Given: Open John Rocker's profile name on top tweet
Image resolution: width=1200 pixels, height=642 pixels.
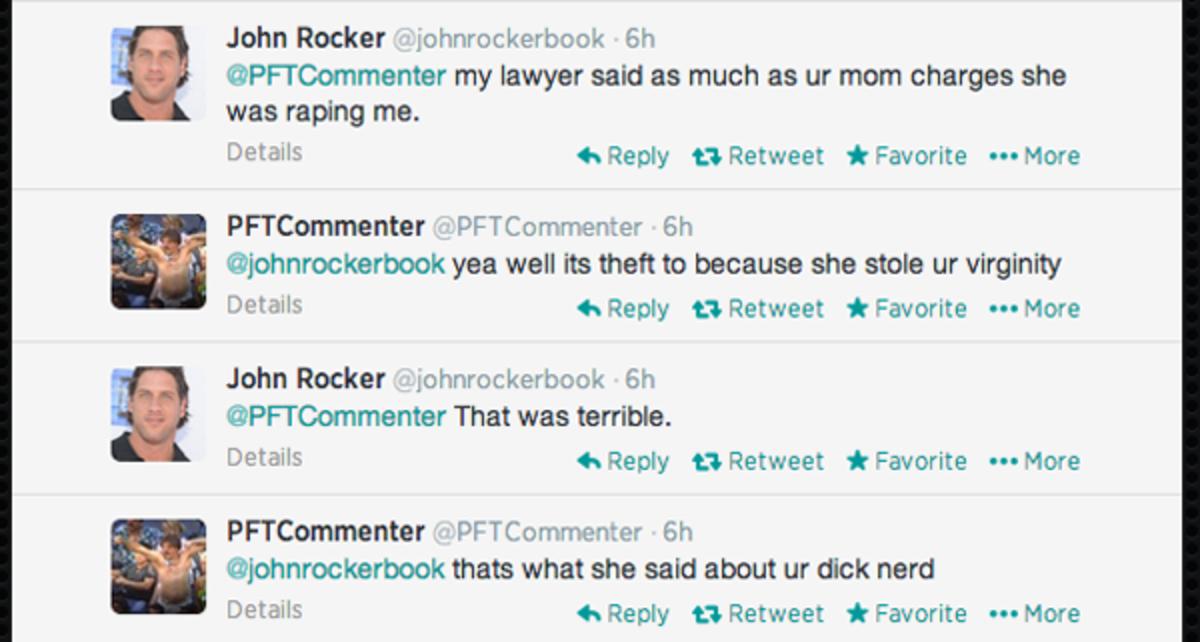Looking at the screenshot, I should click(305, 38).
